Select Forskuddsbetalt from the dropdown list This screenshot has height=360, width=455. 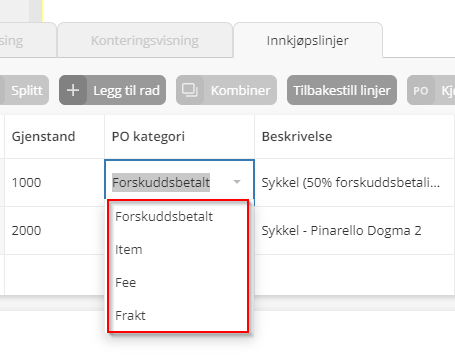[x=164, y=217]
